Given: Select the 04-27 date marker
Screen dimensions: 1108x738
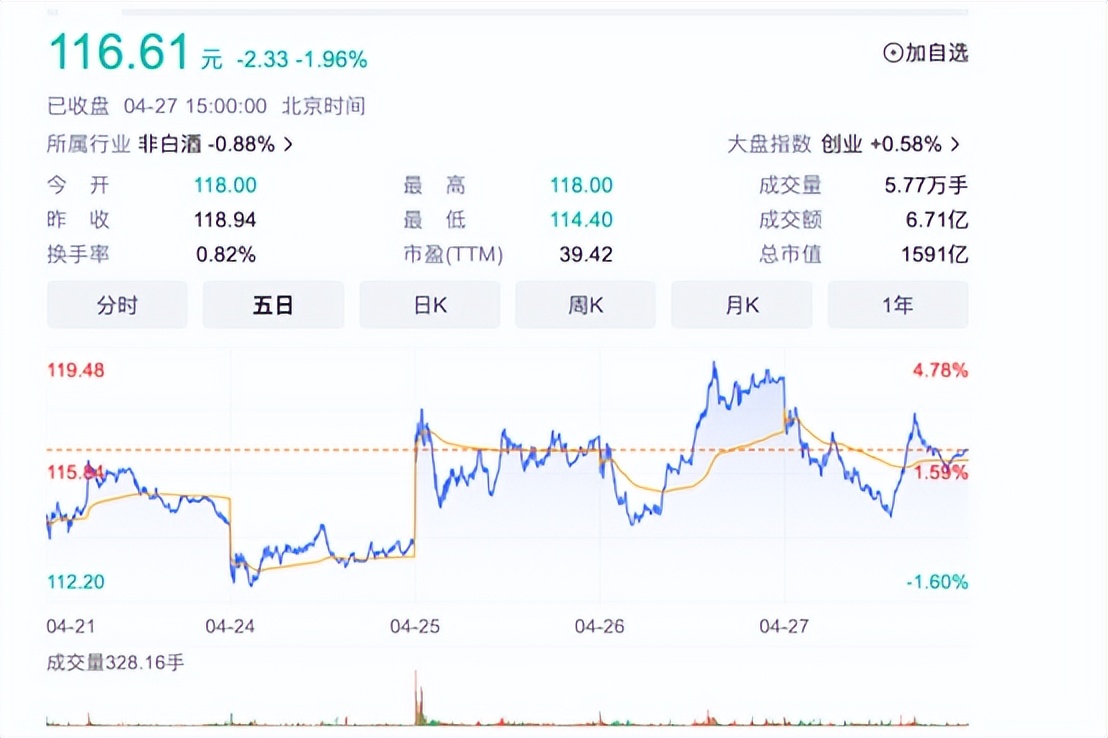Looking at the screenshot, I should click(x=784, y=626).
